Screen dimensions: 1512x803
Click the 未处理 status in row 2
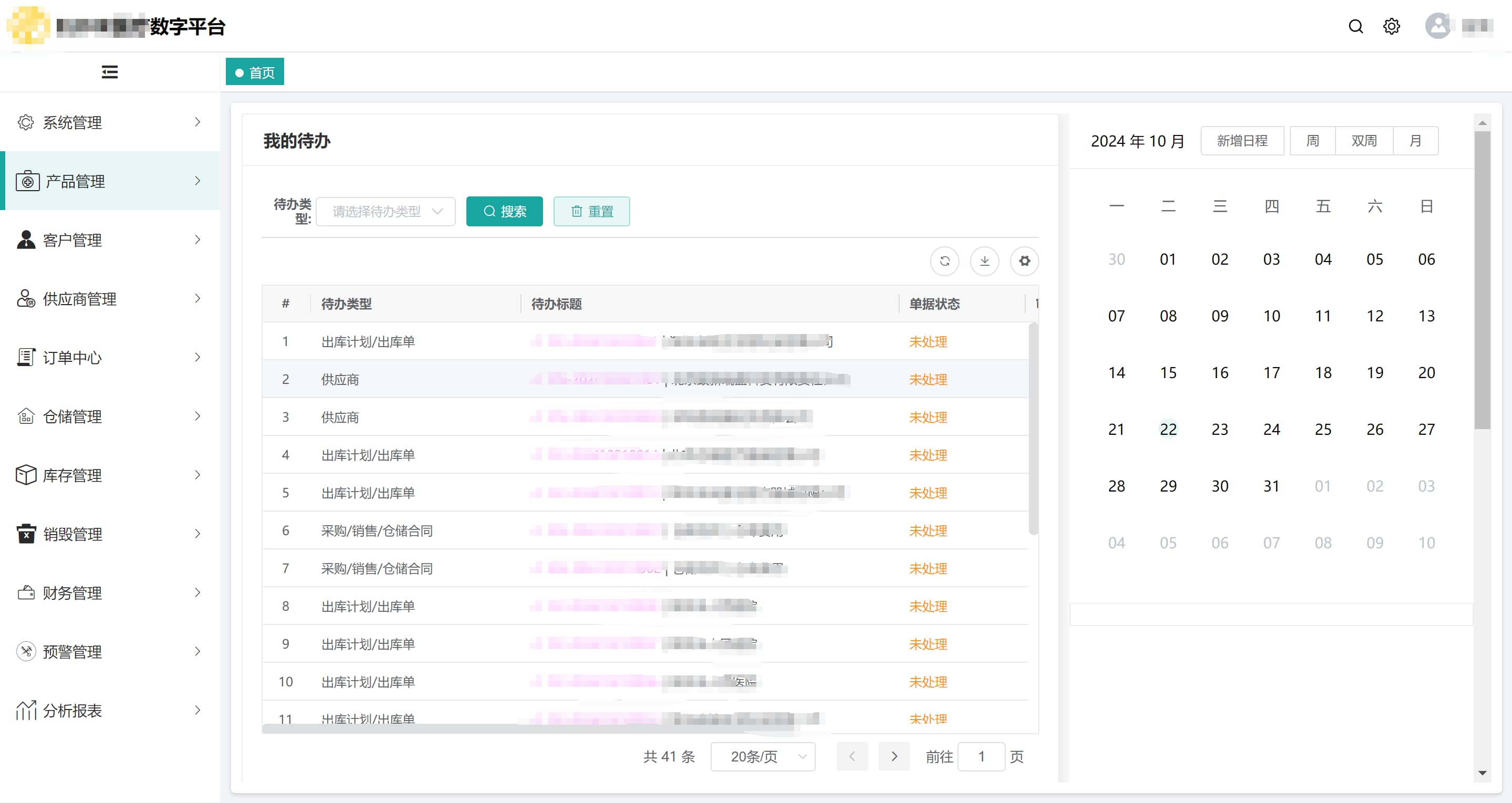[x=928, y=379]
